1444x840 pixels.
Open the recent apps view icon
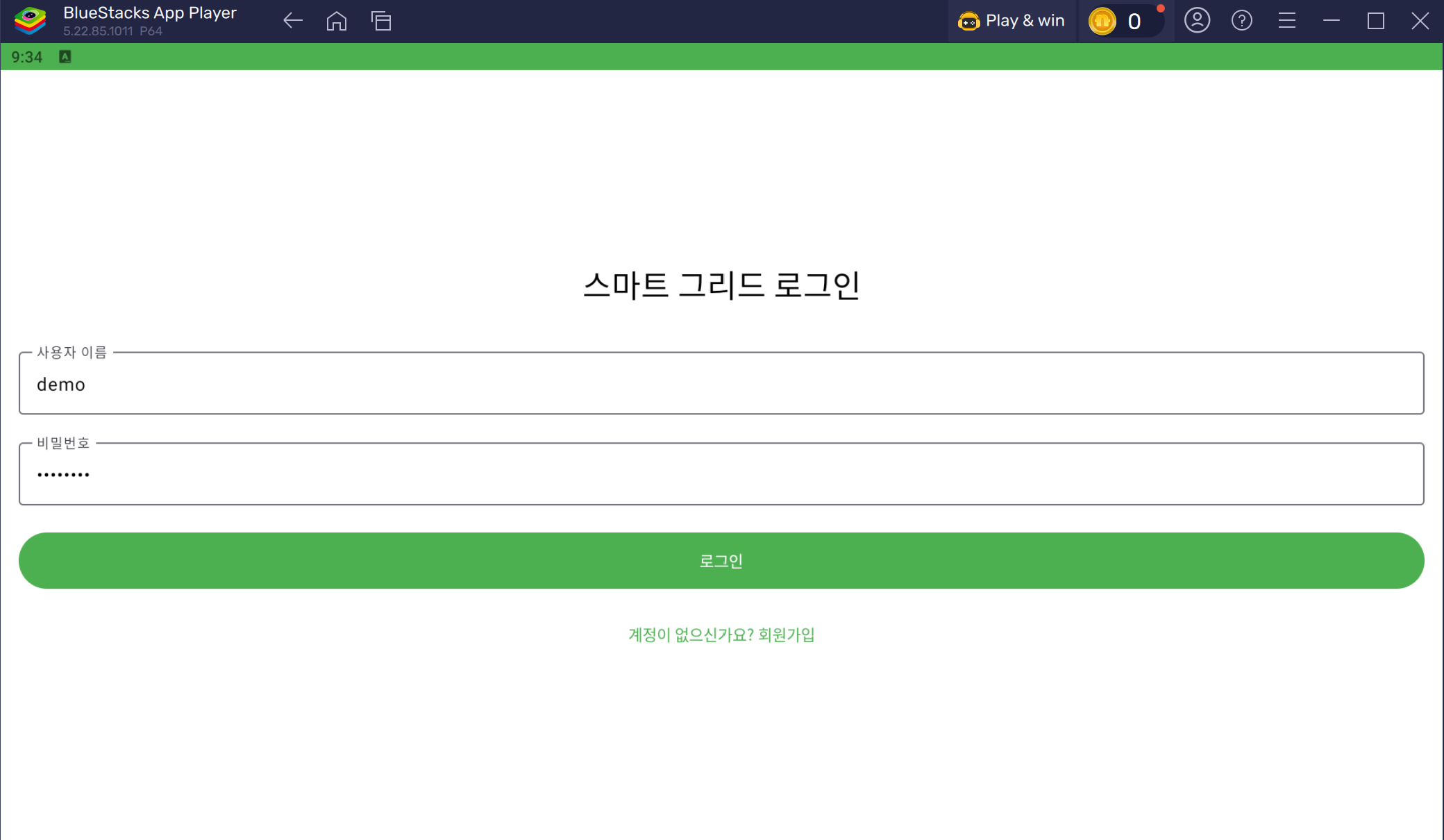click(x=381, y=21)
